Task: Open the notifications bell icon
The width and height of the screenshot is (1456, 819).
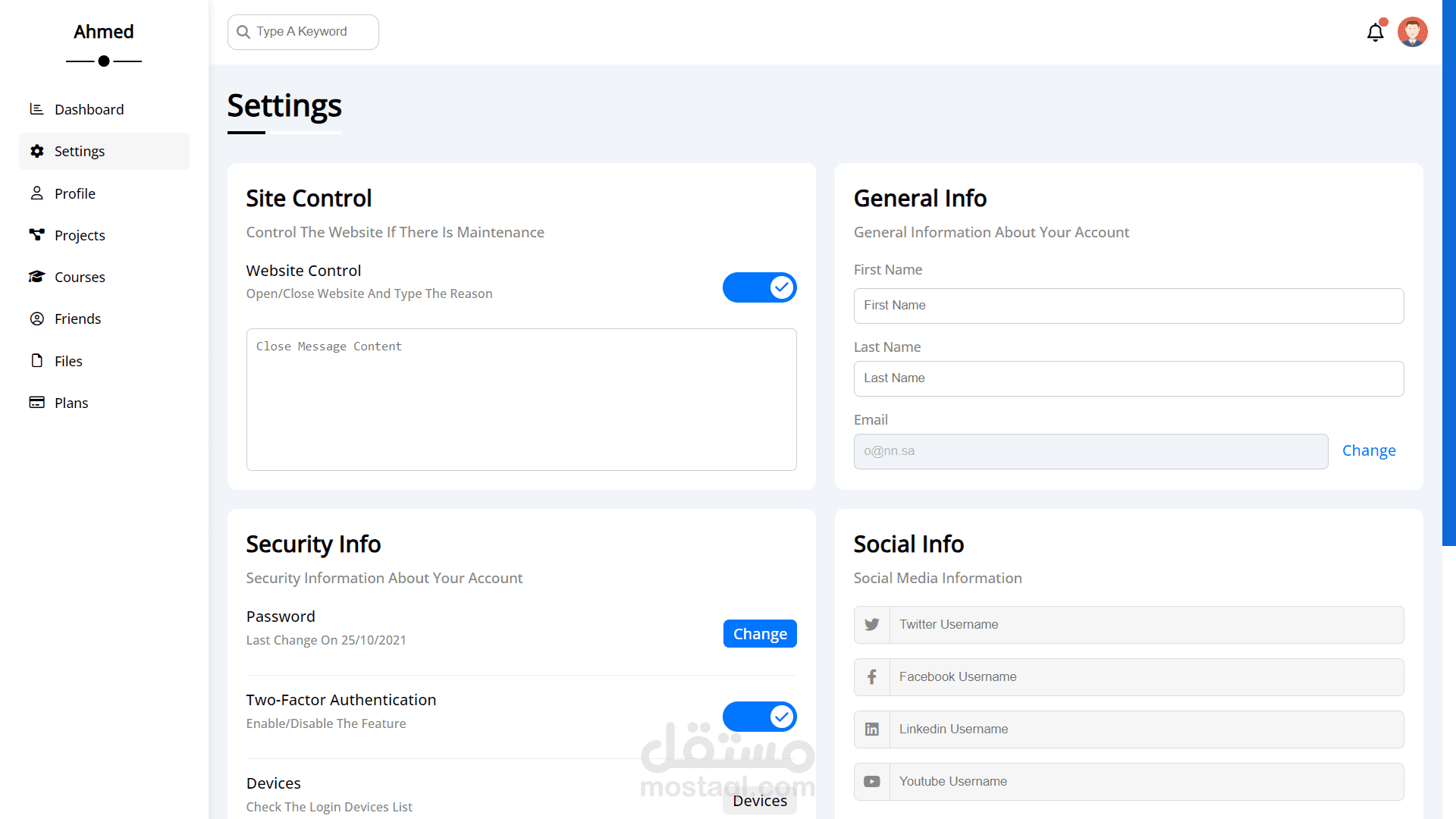Action: [x=1375, y=33]
